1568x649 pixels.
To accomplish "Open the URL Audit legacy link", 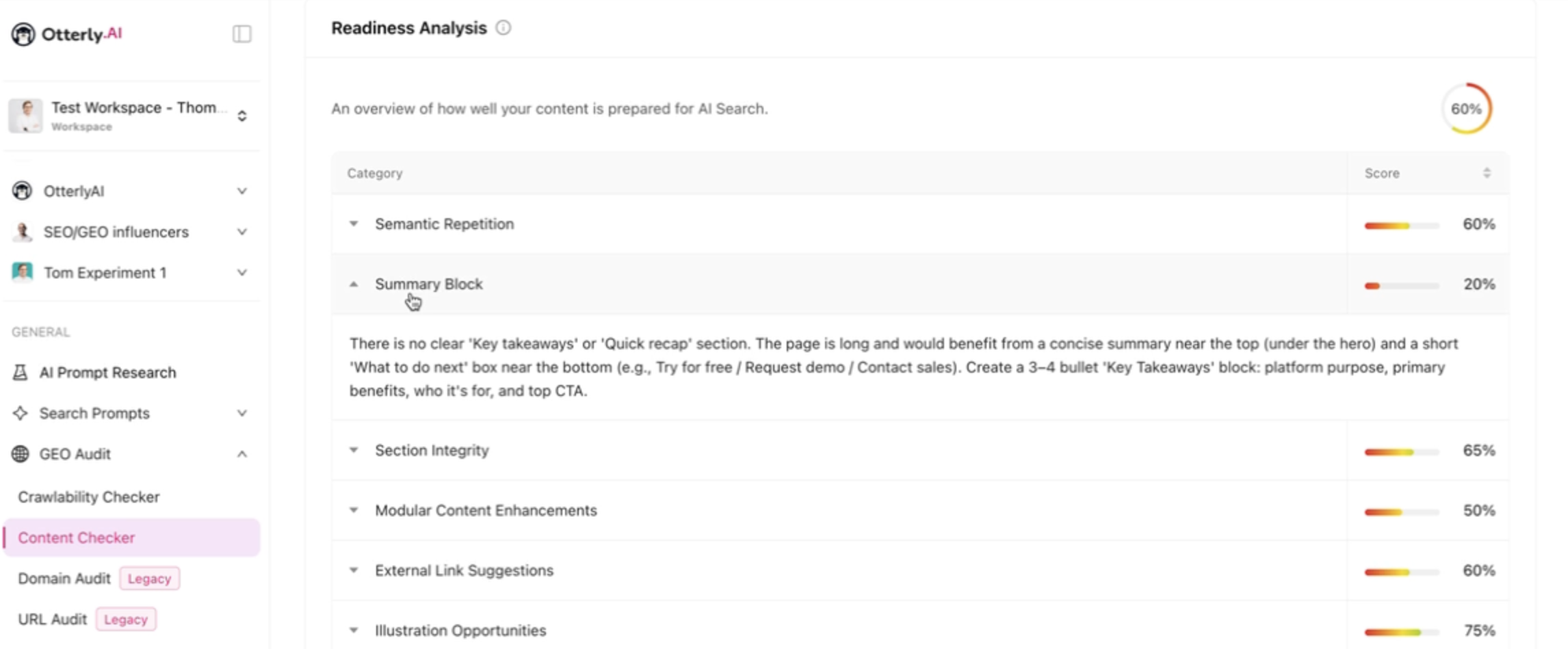I will [x=53, y=620].
